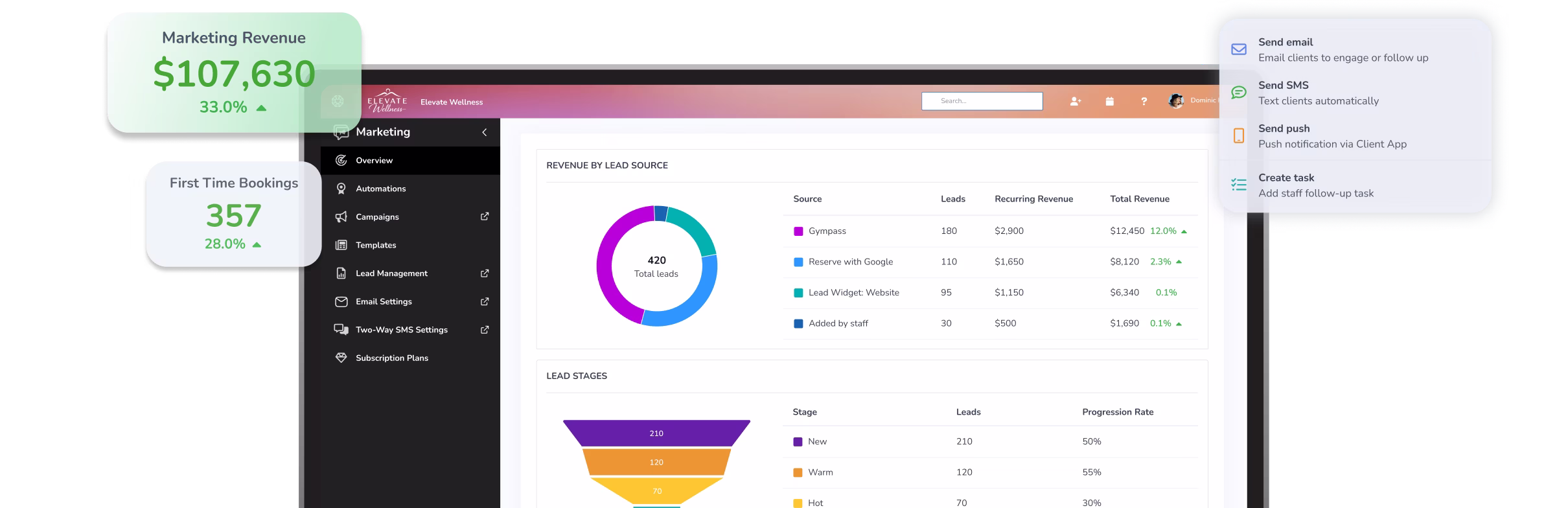Click the Recurring Revenue column header
This screenshot has height=508, width=1568.
[1033, 199]
